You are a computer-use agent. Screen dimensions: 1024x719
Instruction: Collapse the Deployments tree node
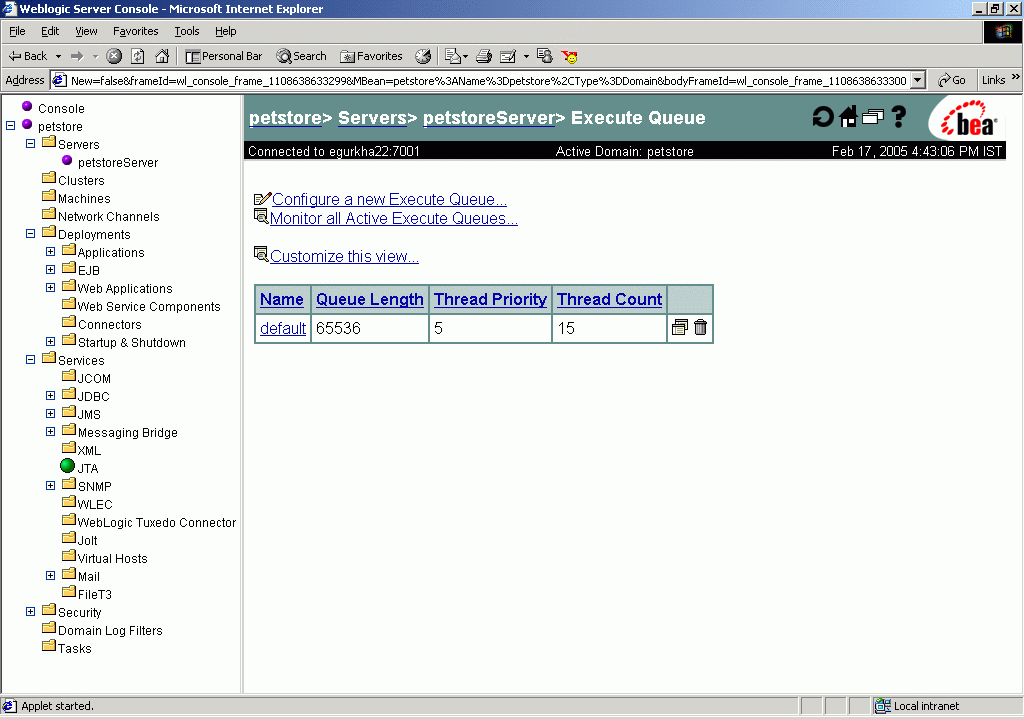[x=30, y=233]
